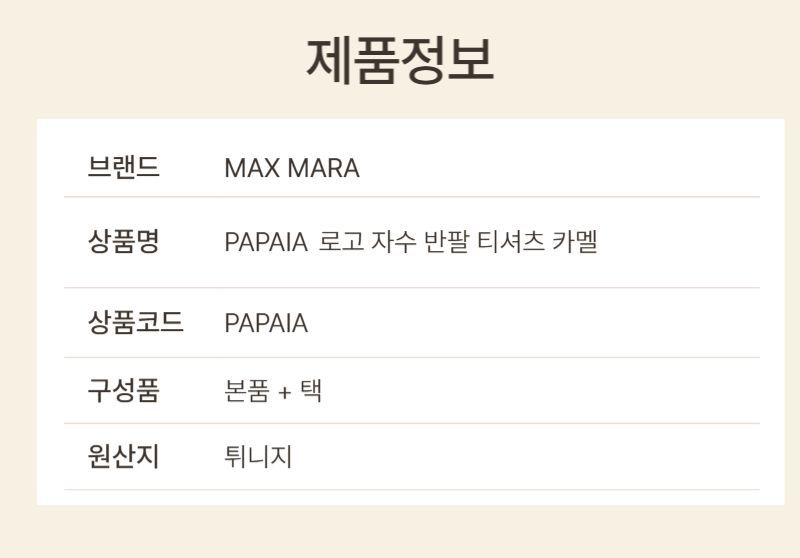Select the 구성품 row label

pyautogui.click(x=123, y=390)
